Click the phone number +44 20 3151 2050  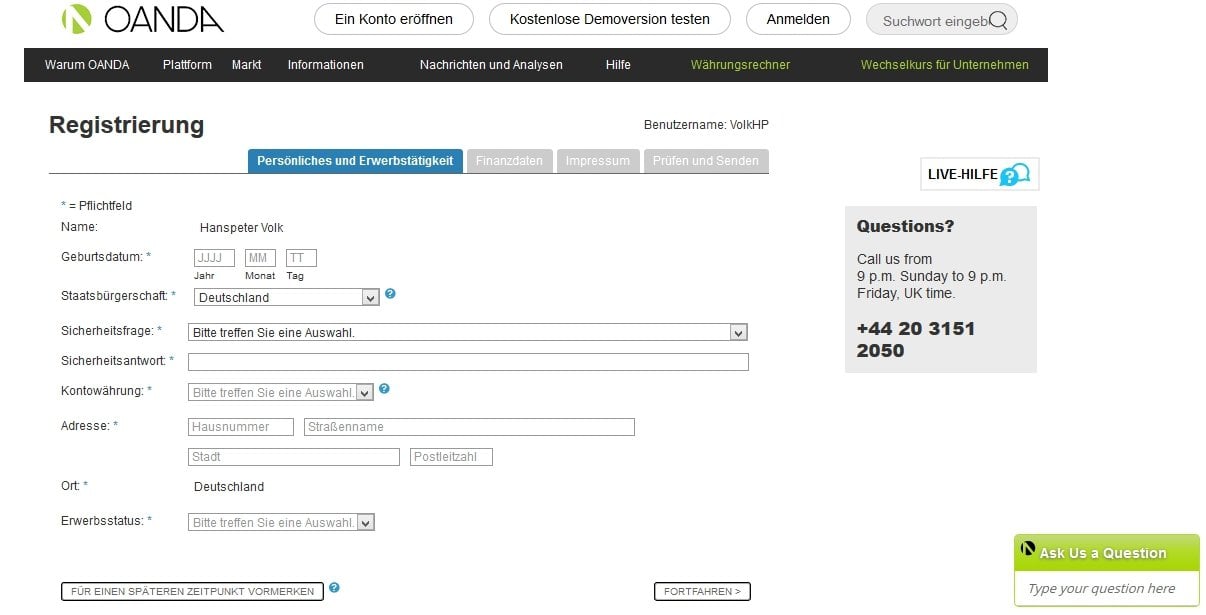point(916,339)
